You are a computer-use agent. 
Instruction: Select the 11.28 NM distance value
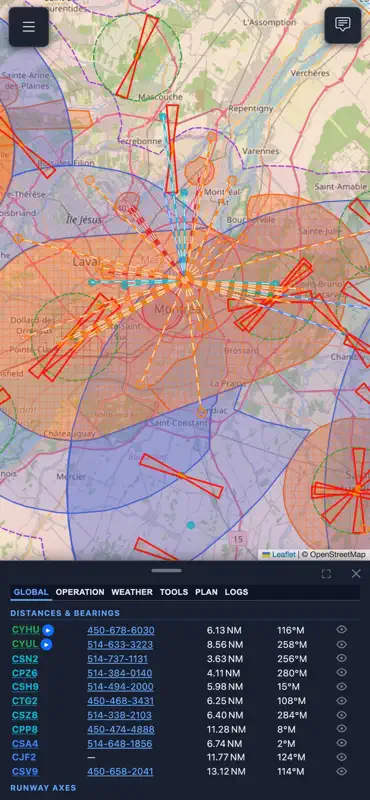pos(226,730)
